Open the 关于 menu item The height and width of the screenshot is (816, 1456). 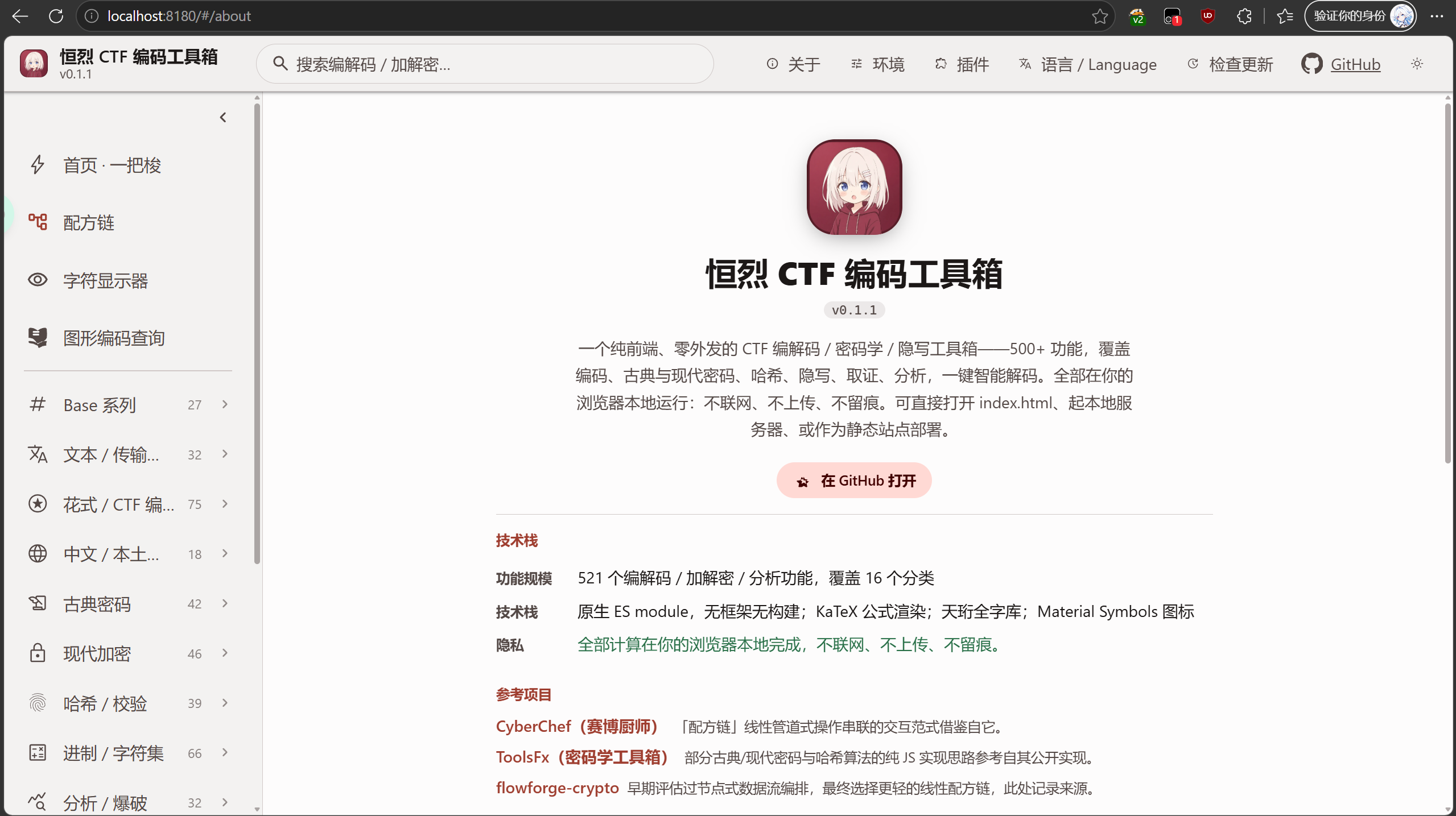[793, 64]
